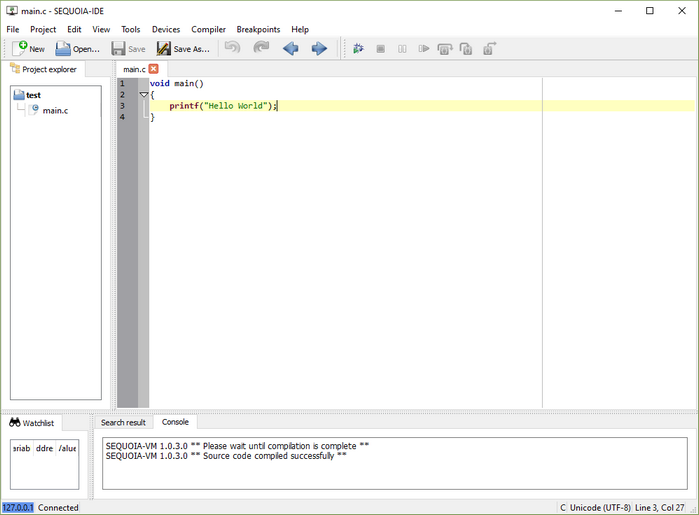Click the Save toolbar button
699x515 pixels.
(128, 49)
